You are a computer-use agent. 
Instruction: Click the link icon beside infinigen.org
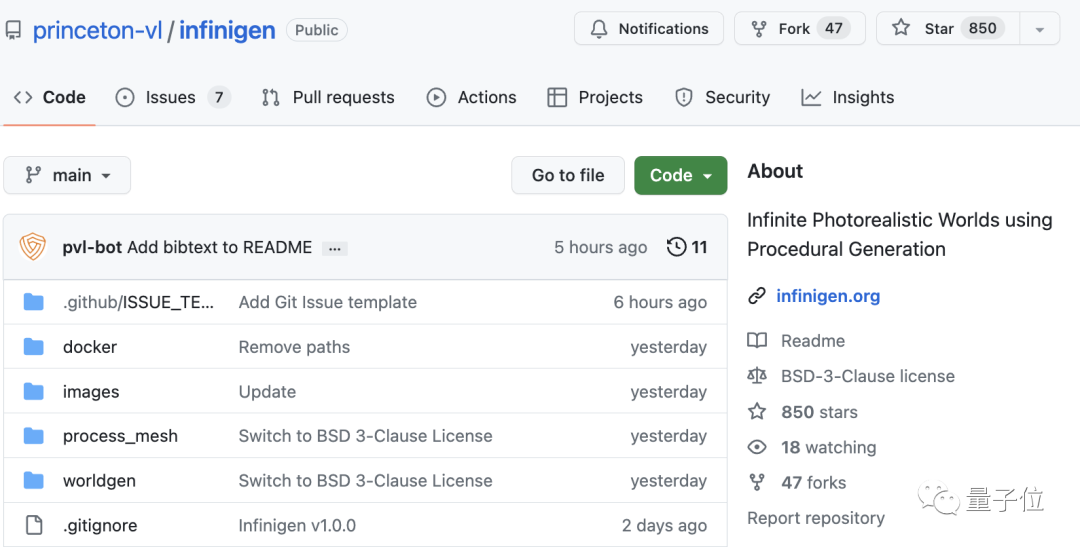pyautogui.click(x=757, y=296)
